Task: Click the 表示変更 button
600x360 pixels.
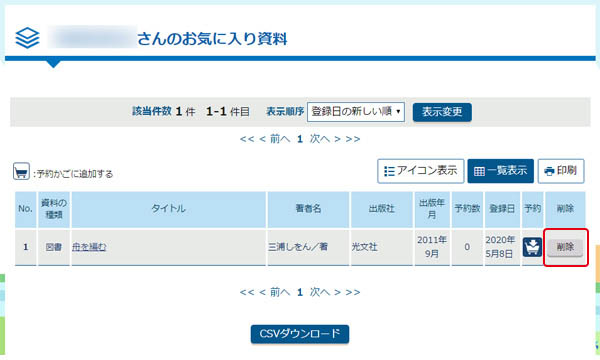Action: tap(442, 112)
